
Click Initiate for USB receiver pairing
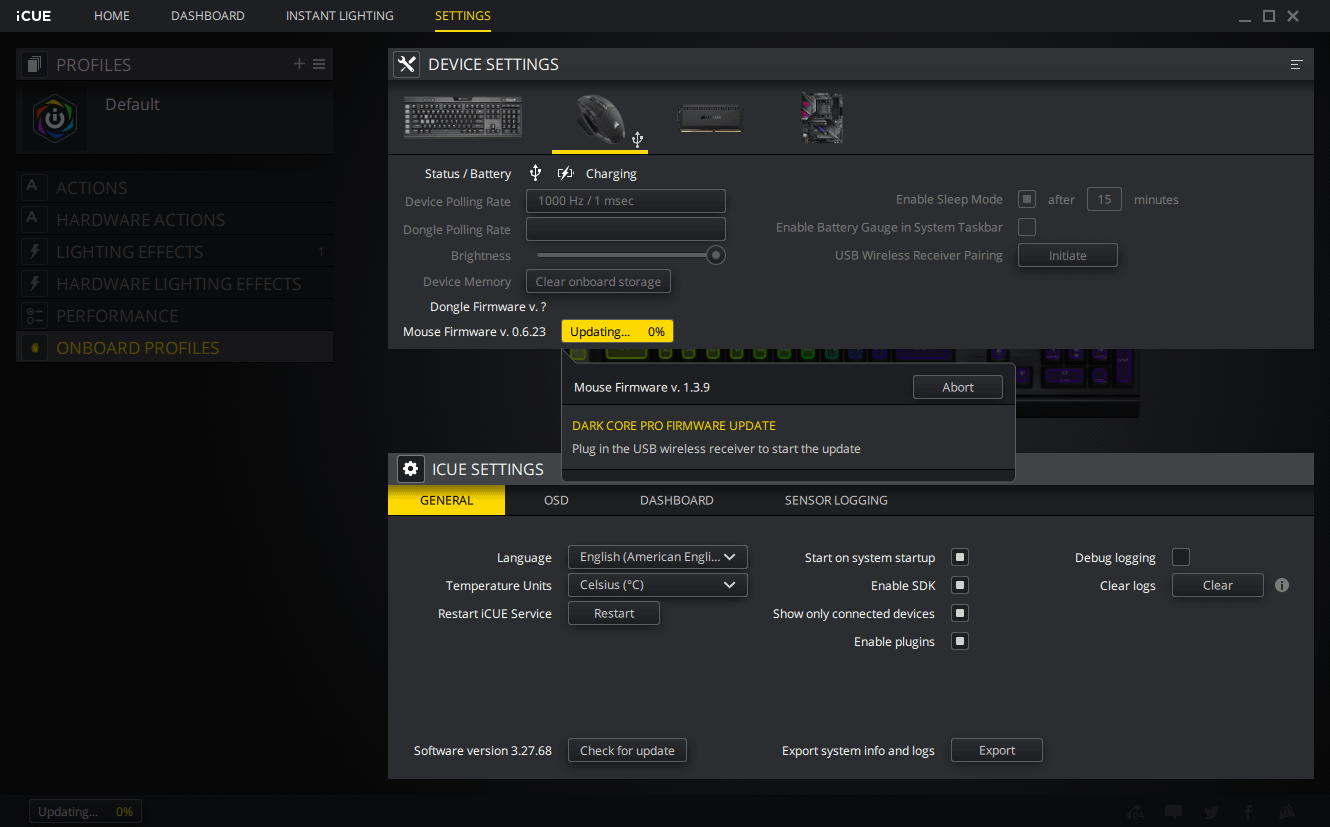click(1067, 255)
